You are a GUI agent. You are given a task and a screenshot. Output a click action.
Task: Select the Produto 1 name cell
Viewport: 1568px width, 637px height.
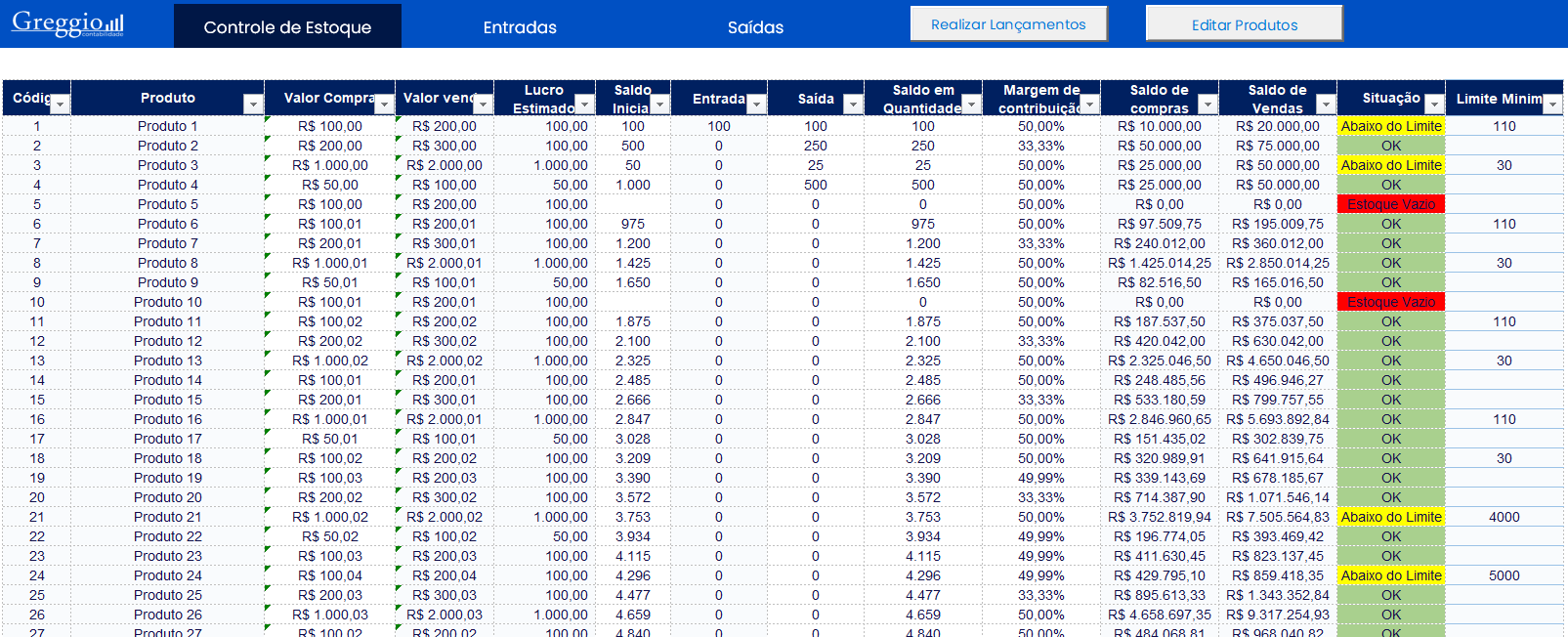pos(168,126)
